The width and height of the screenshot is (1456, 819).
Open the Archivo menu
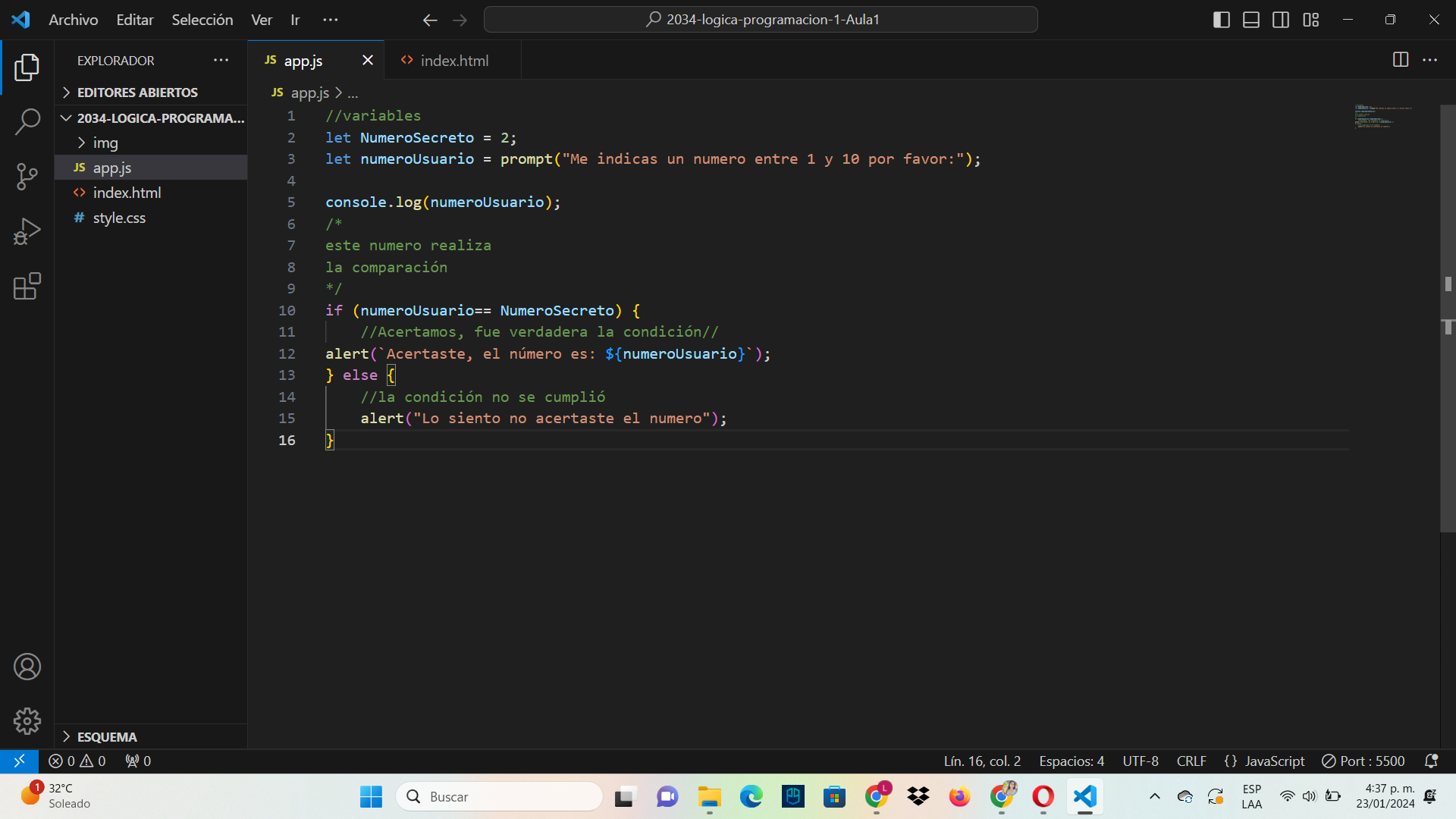[x=74, y=19]
